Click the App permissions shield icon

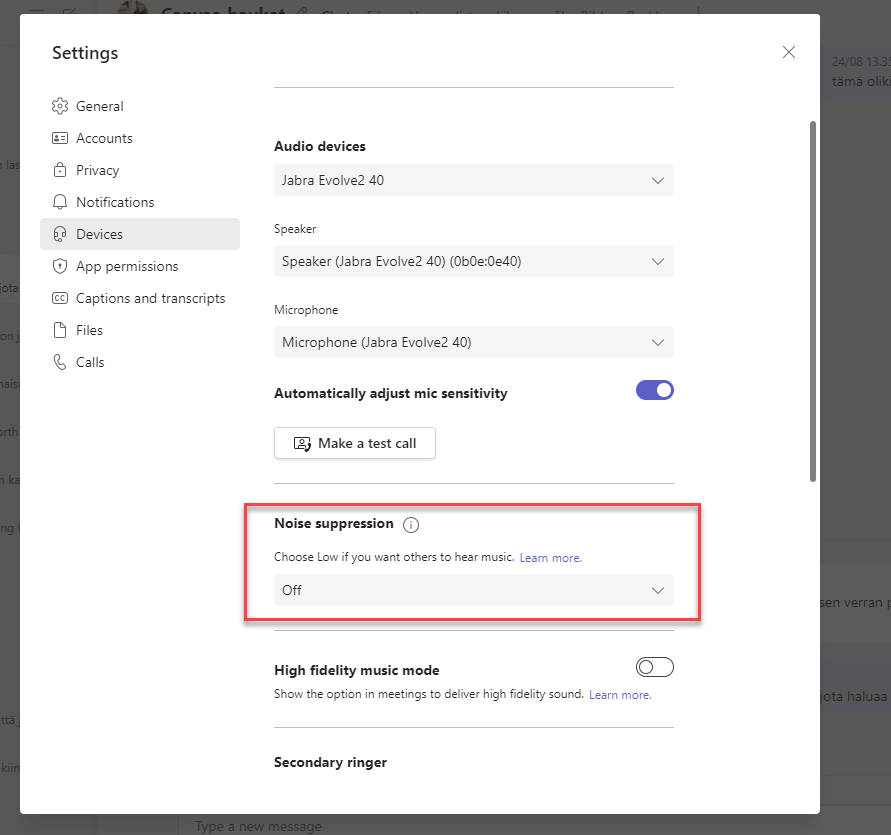pyautogui.click(x=60, y=266)
